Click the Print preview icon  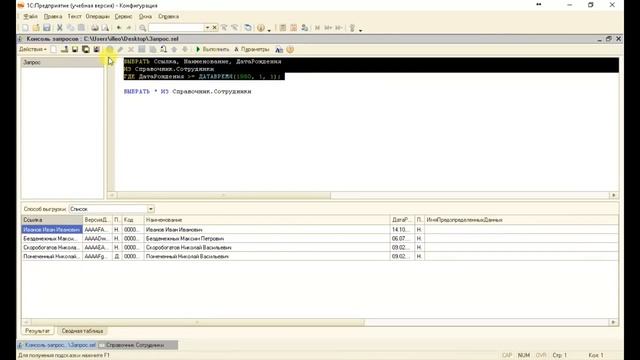point(105,28)
